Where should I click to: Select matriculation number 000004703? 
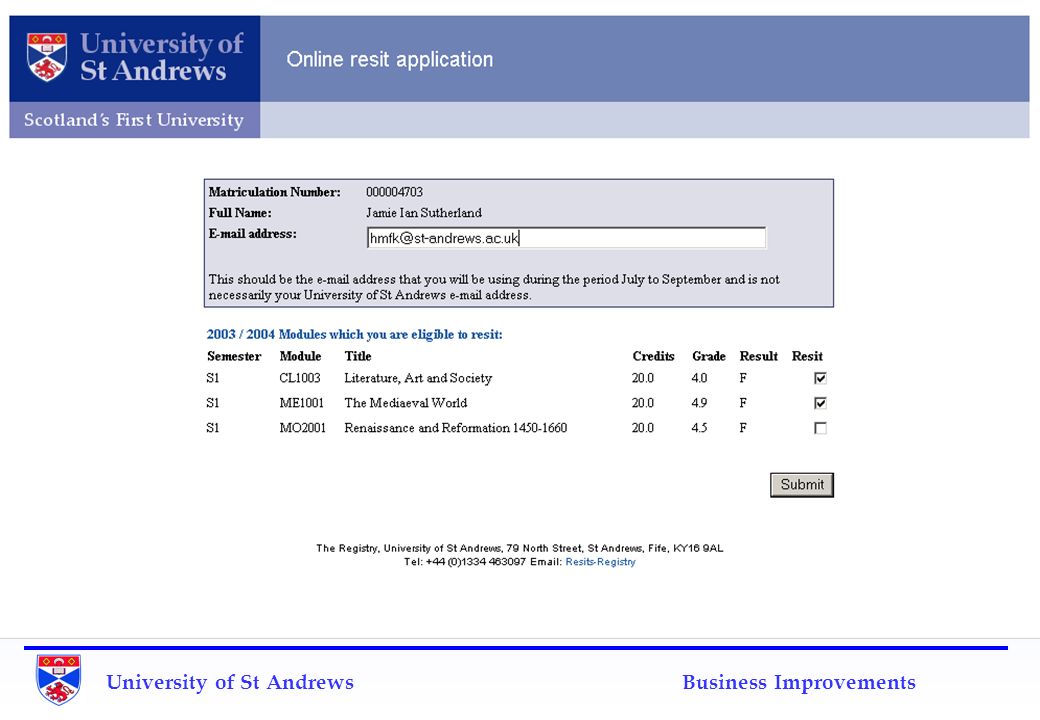[394, 192]
